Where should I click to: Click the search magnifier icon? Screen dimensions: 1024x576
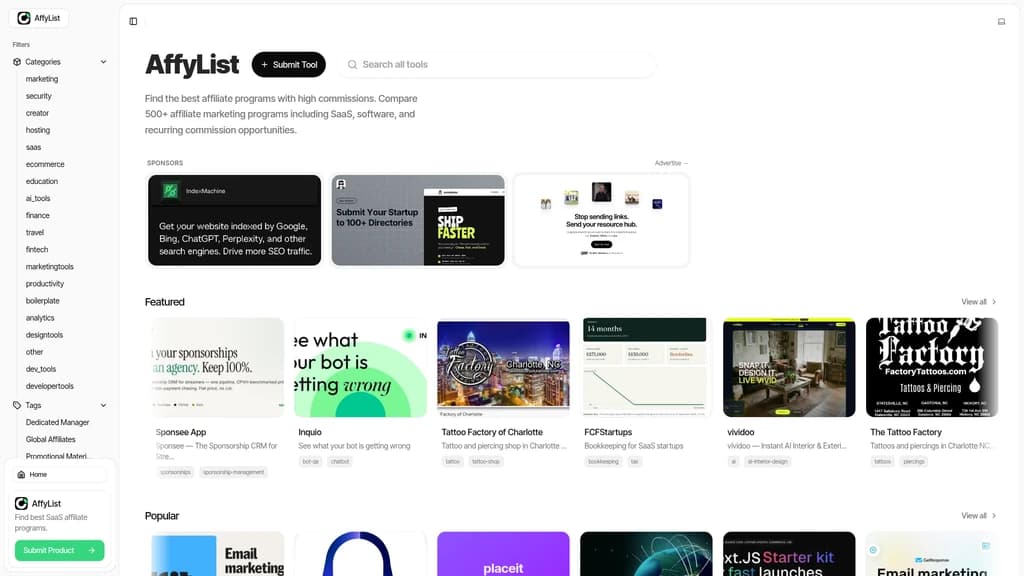(353, 65)
